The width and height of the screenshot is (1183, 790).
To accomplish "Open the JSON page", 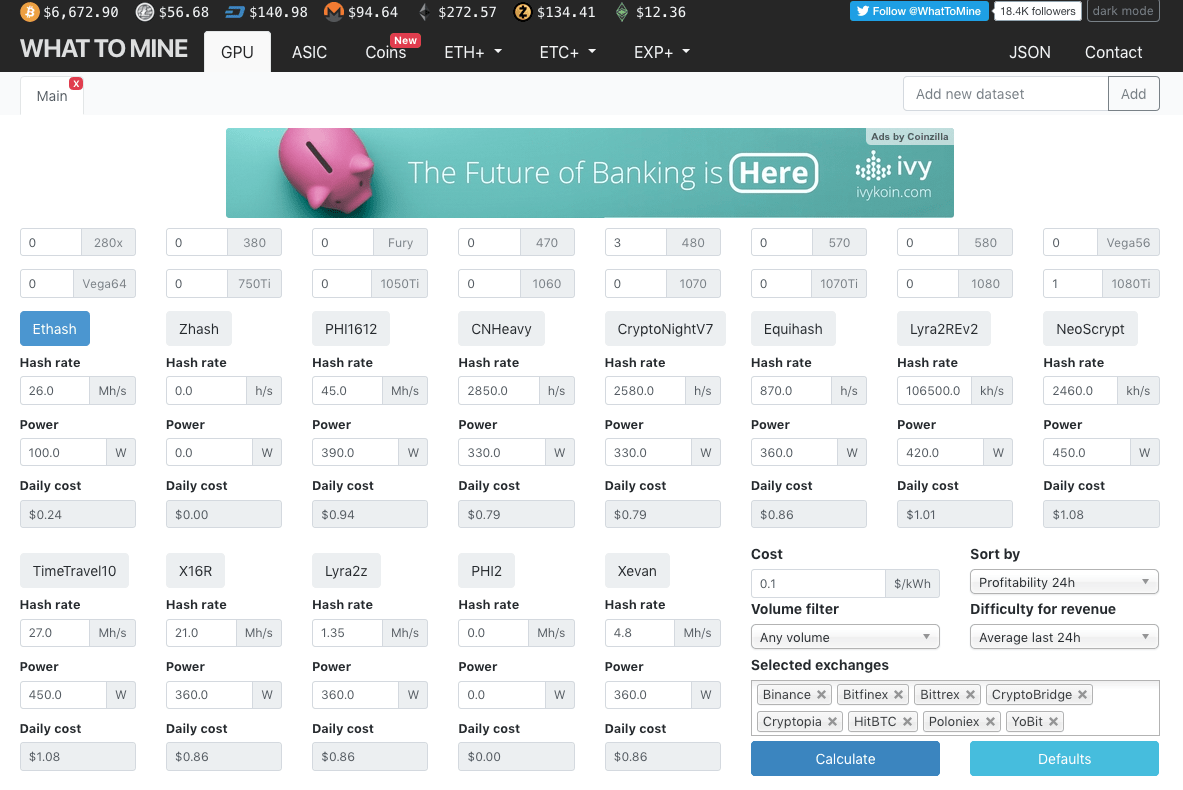I will (1030, 52).
